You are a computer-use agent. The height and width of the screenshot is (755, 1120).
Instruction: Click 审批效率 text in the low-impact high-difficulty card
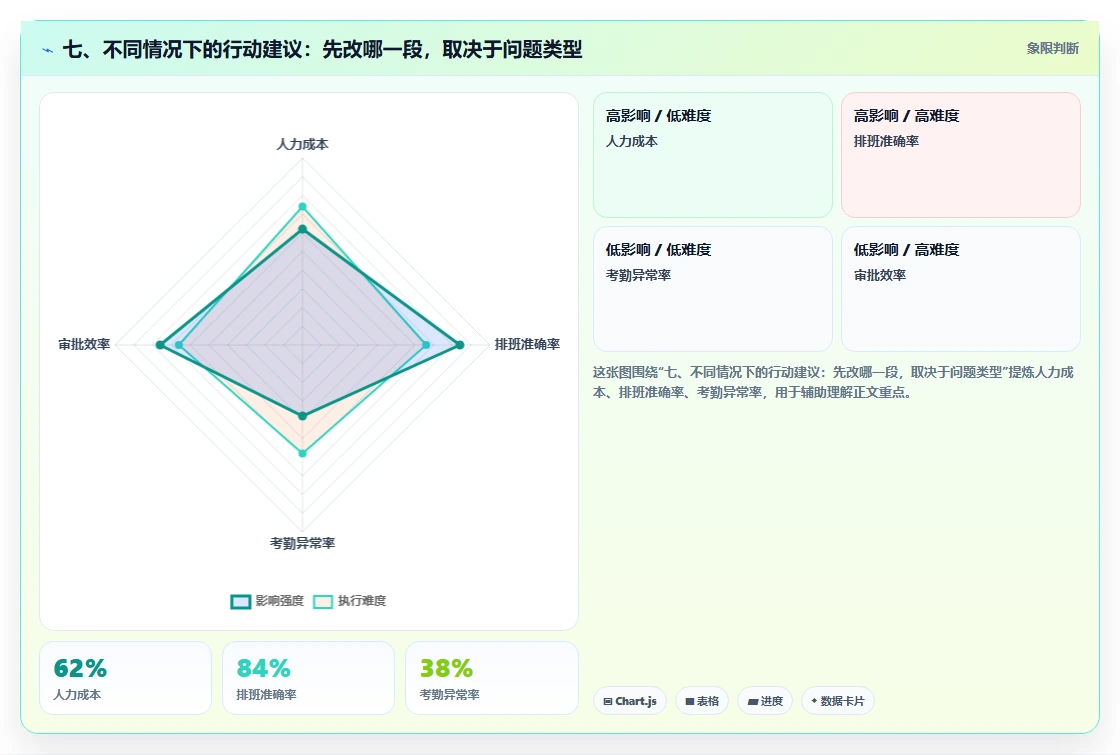(x=880, y=275)
